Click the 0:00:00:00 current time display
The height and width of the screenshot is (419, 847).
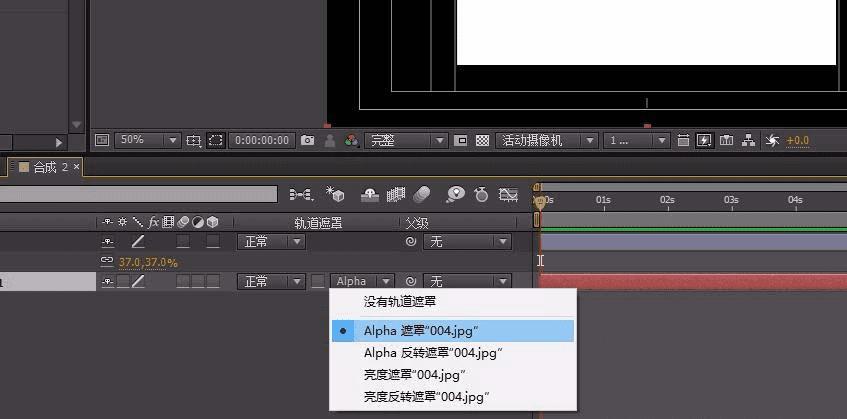262,140
